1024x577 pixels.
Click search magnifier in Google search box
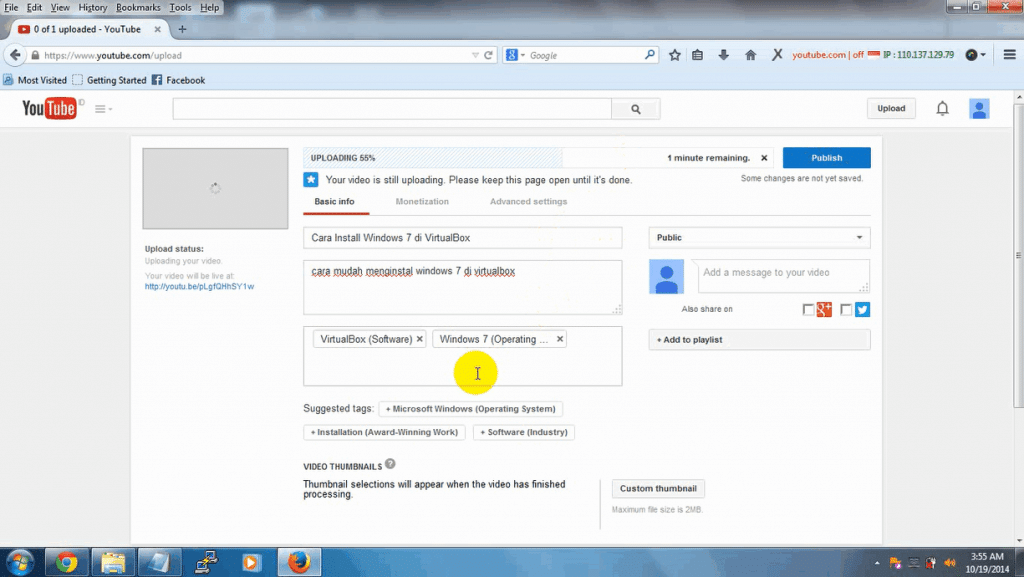(x=649, y=55)
